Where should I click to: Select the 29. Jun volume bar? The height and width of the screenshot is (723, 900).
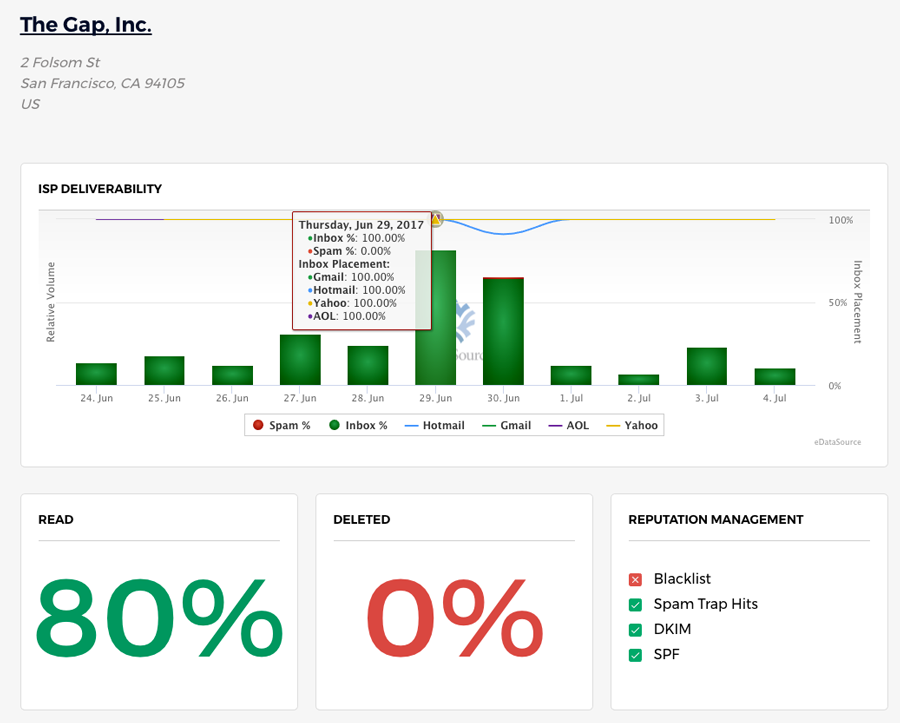pos(436,317)
